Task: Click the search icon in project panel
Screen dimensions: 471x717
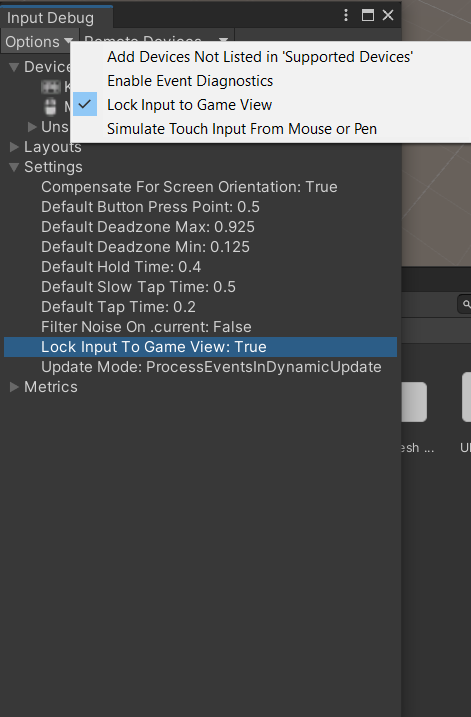Action: pos(466,304)
